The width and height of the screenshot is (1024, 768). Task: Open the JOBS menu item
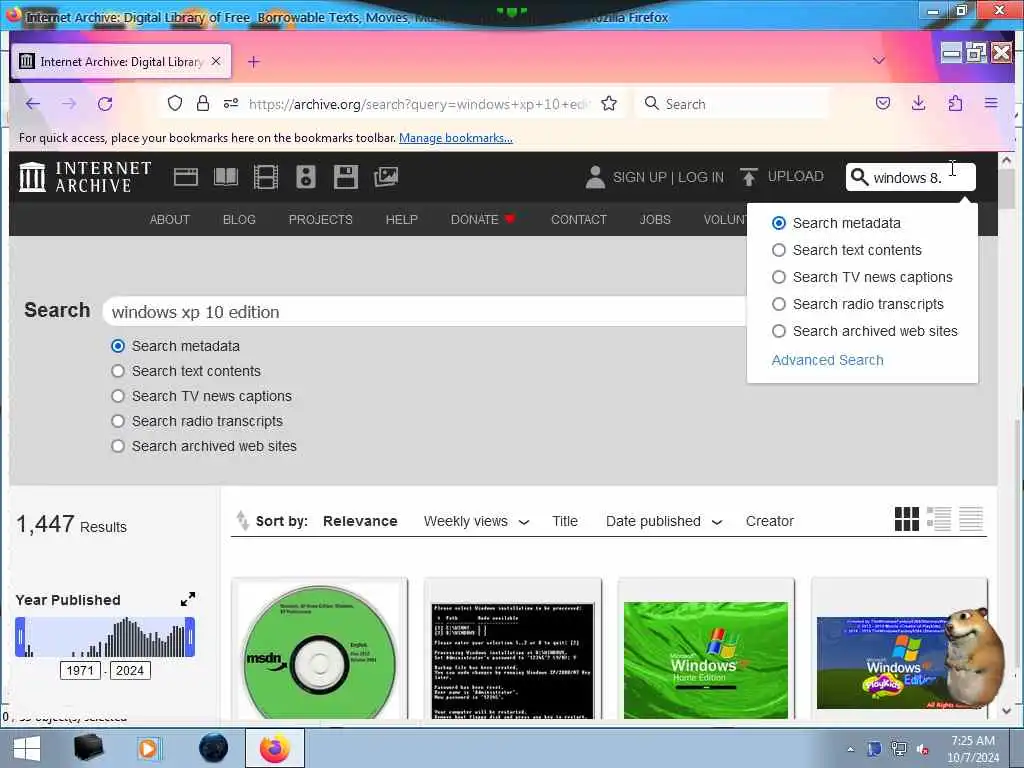(655, 219)
